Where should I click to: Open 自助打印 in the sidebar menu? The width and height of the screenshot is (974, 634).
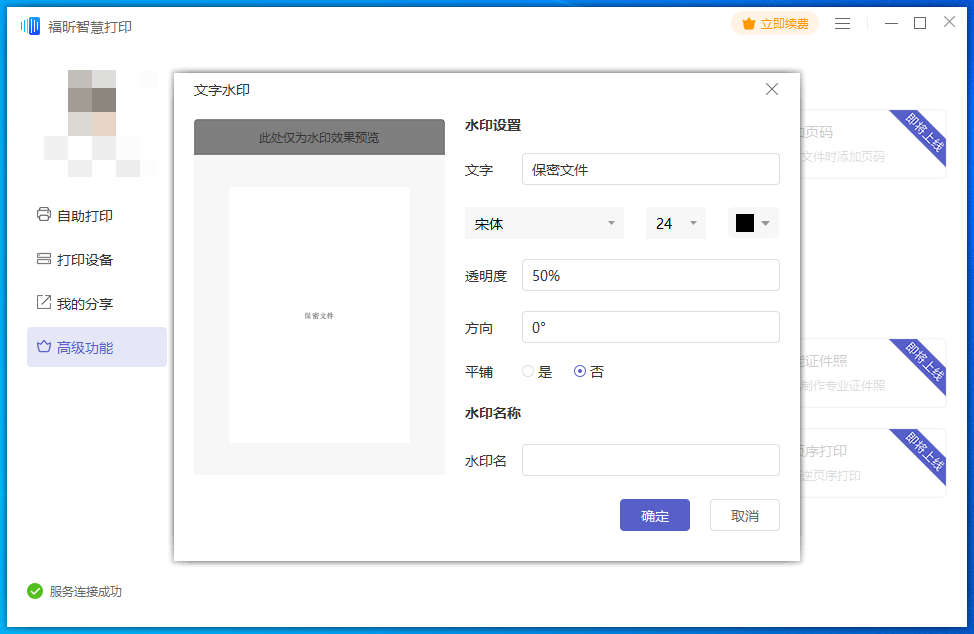[85, 215]
